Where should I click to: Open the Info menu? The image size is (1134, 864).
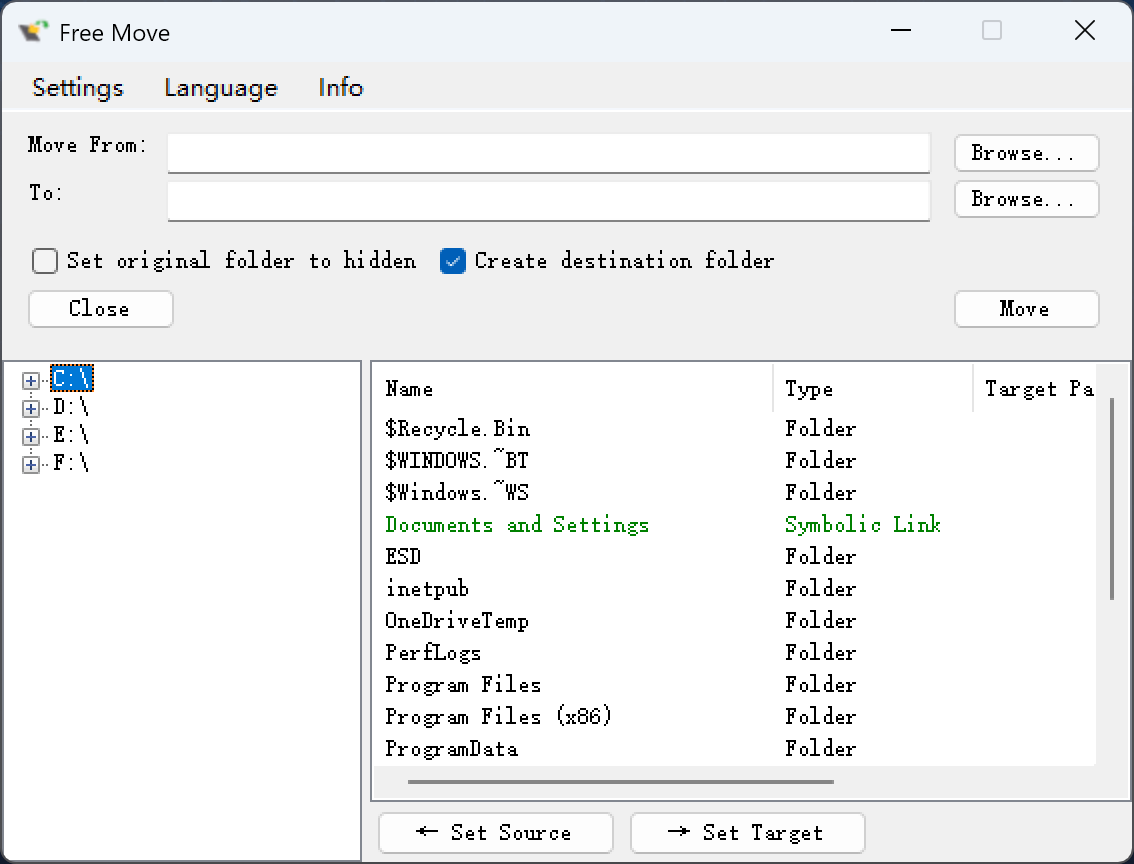pos(340,88)
